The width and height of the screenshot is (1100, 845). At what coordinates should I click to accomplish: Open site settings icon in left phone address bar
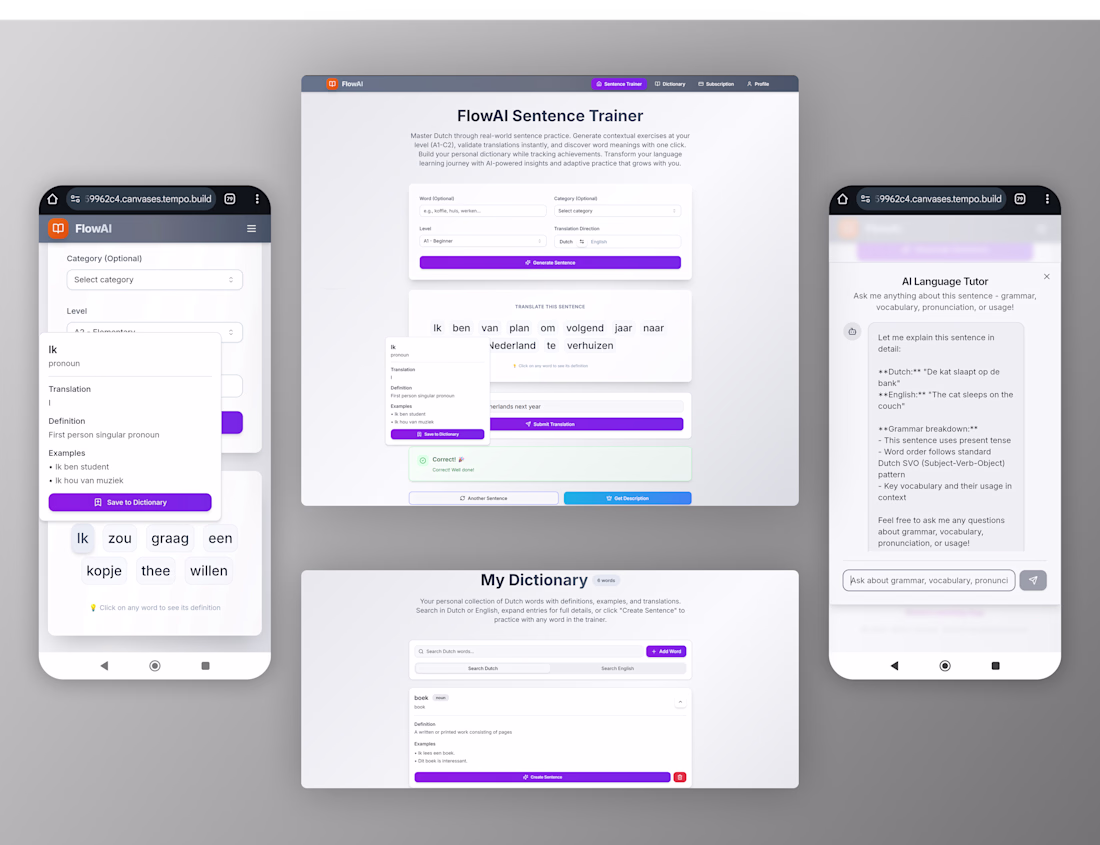[x=75, y=199]
